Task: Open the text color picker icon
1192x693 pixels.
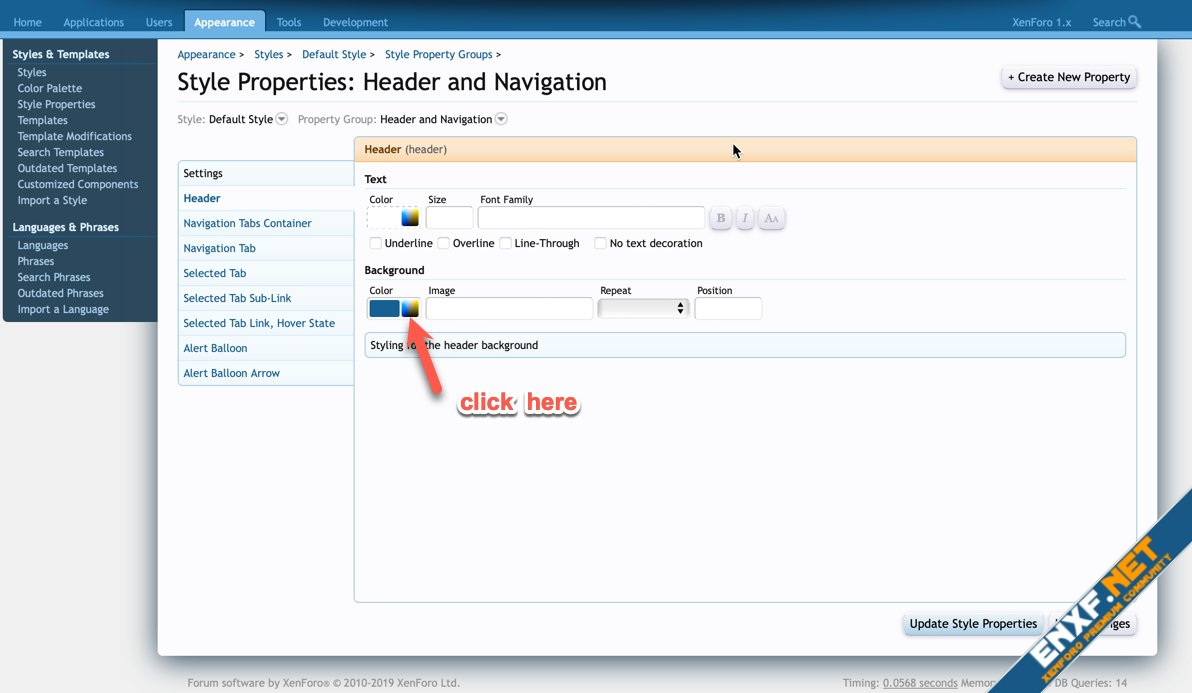Action: point(410,218)
